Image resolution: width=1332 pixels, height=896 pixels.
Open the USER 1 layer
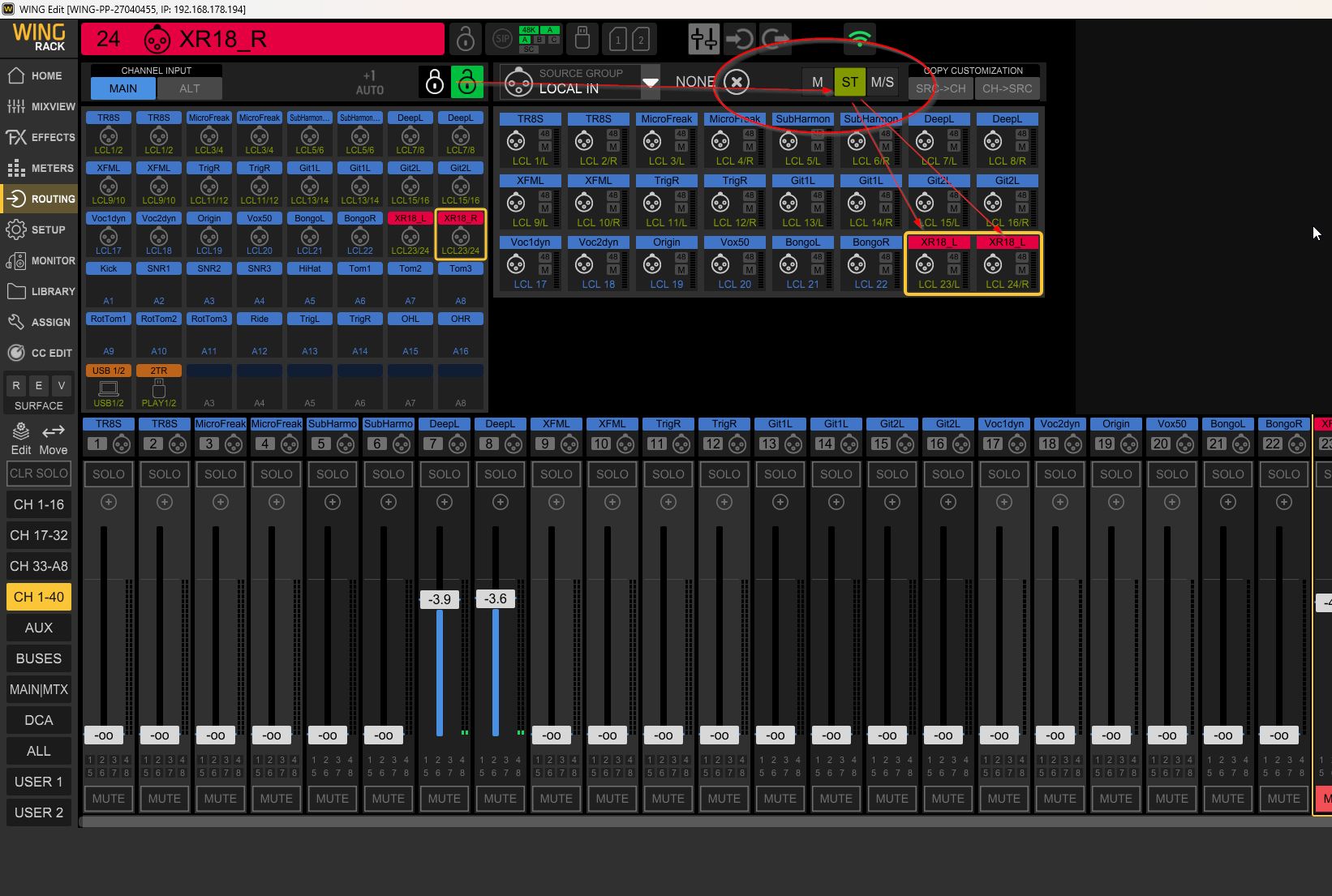click(39, 782)
